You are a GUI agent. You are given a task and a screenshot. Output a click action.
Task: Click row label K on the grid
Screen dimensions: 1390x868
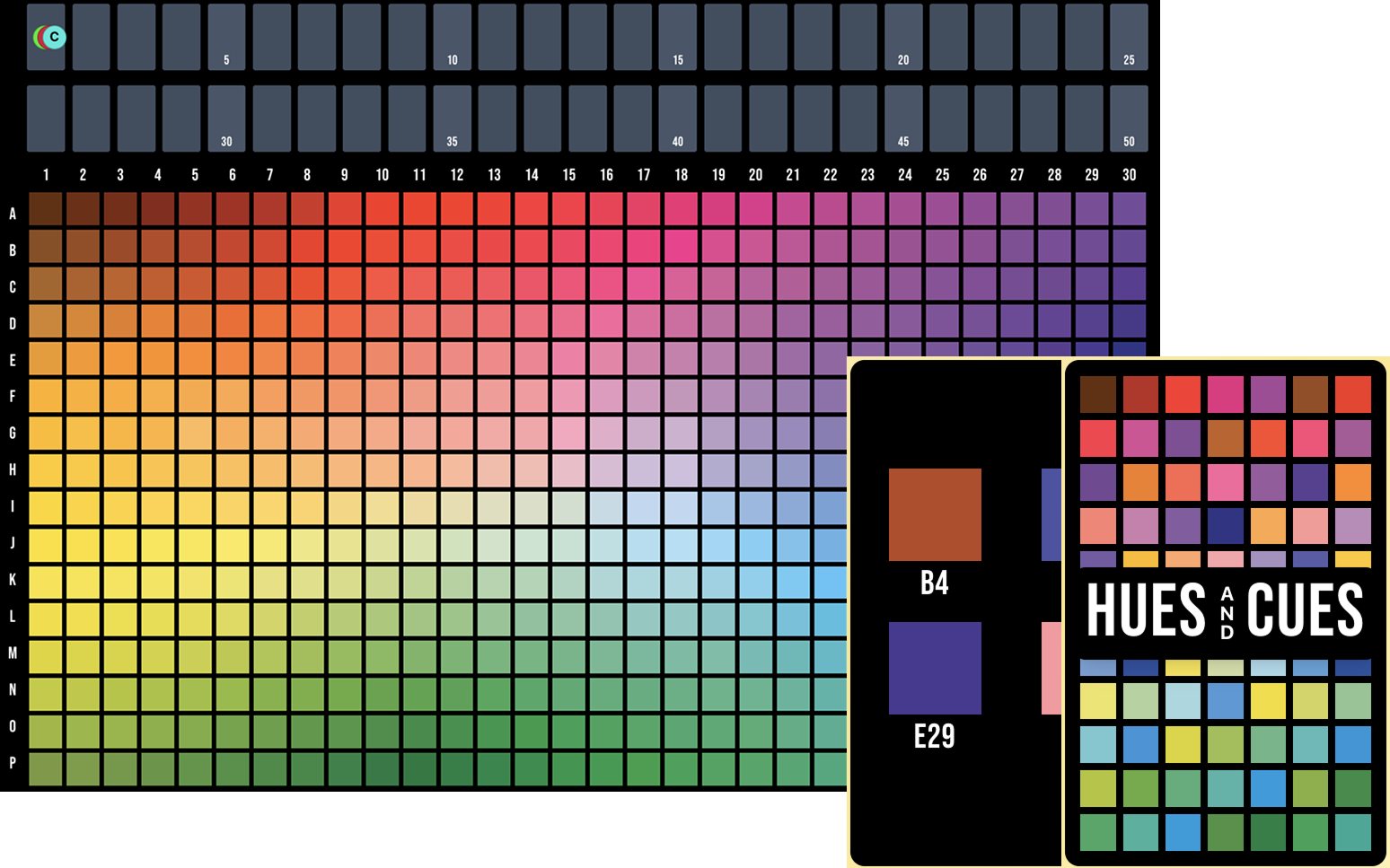coord(13,580)
